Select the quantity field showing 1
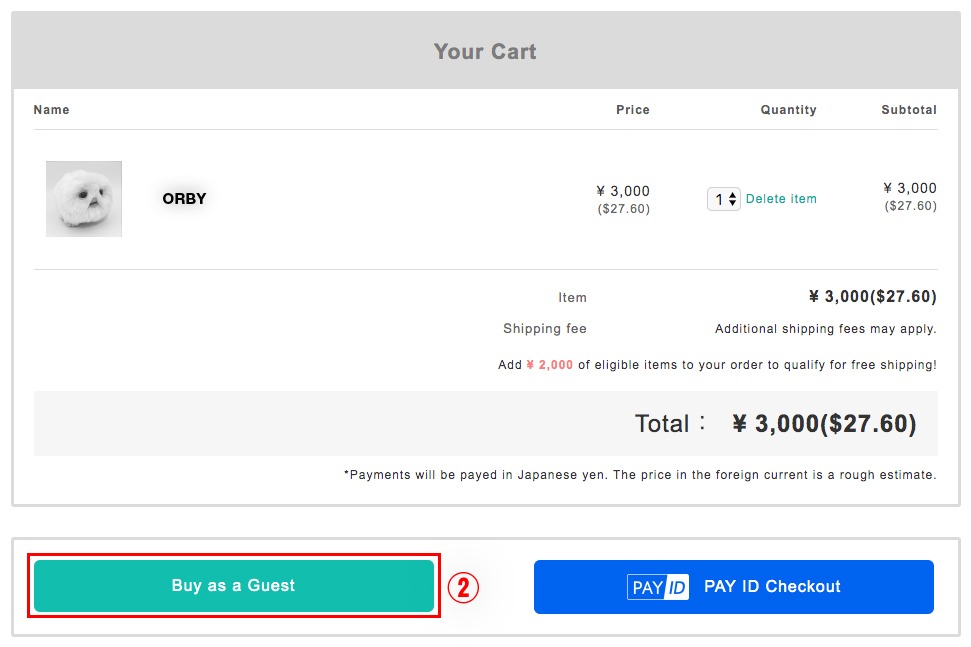This screenshot has height=647, width=971. [724, 199]
